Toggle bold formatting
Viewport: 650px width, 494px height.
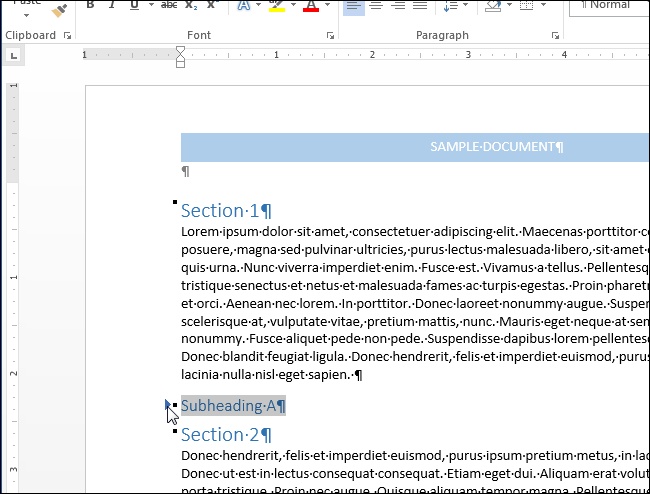pyautogui.click(x=89, y=6)
